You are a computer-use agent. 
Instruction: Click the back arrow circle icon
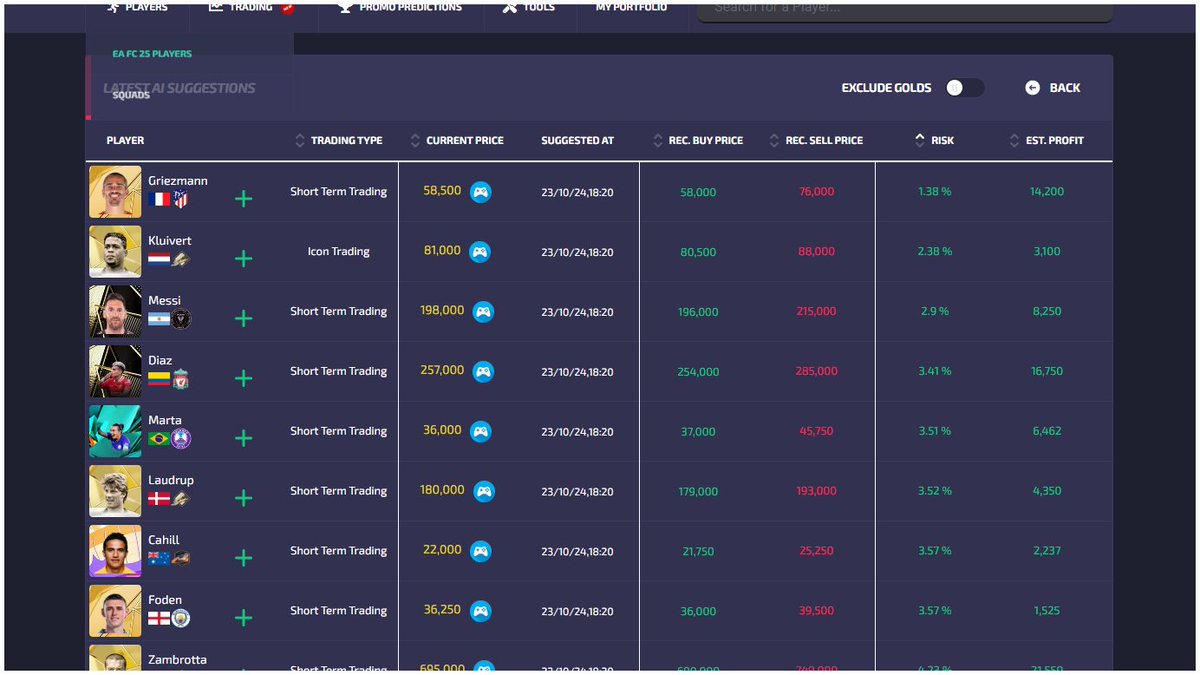tap(1033, 88)
